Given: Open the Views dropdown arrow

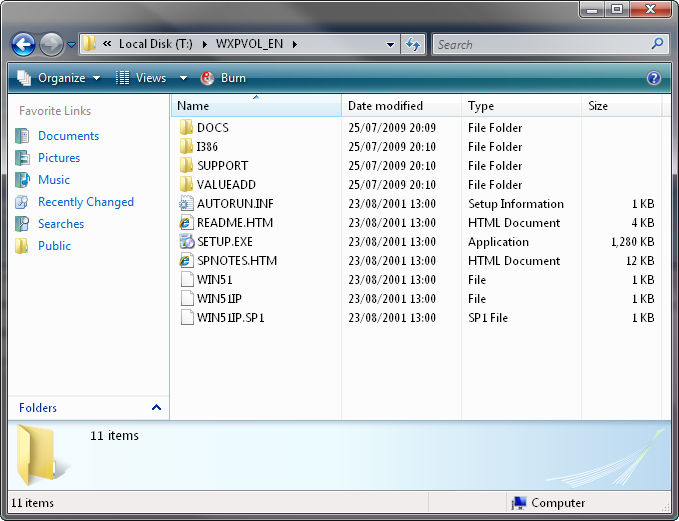Looking at the screenshot, I should coord(183,78).
